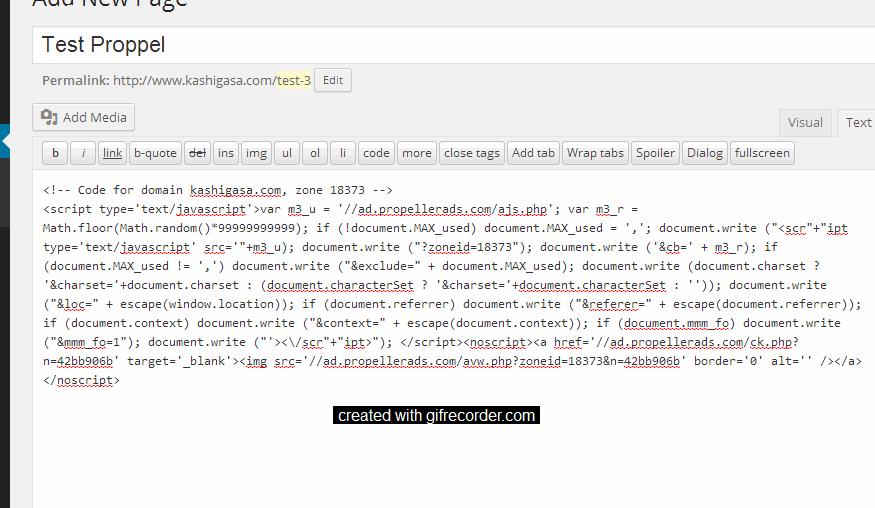Insert ordered list with ol button
The height and width of the screenshot is (508, 875).
tap(315, 153)
